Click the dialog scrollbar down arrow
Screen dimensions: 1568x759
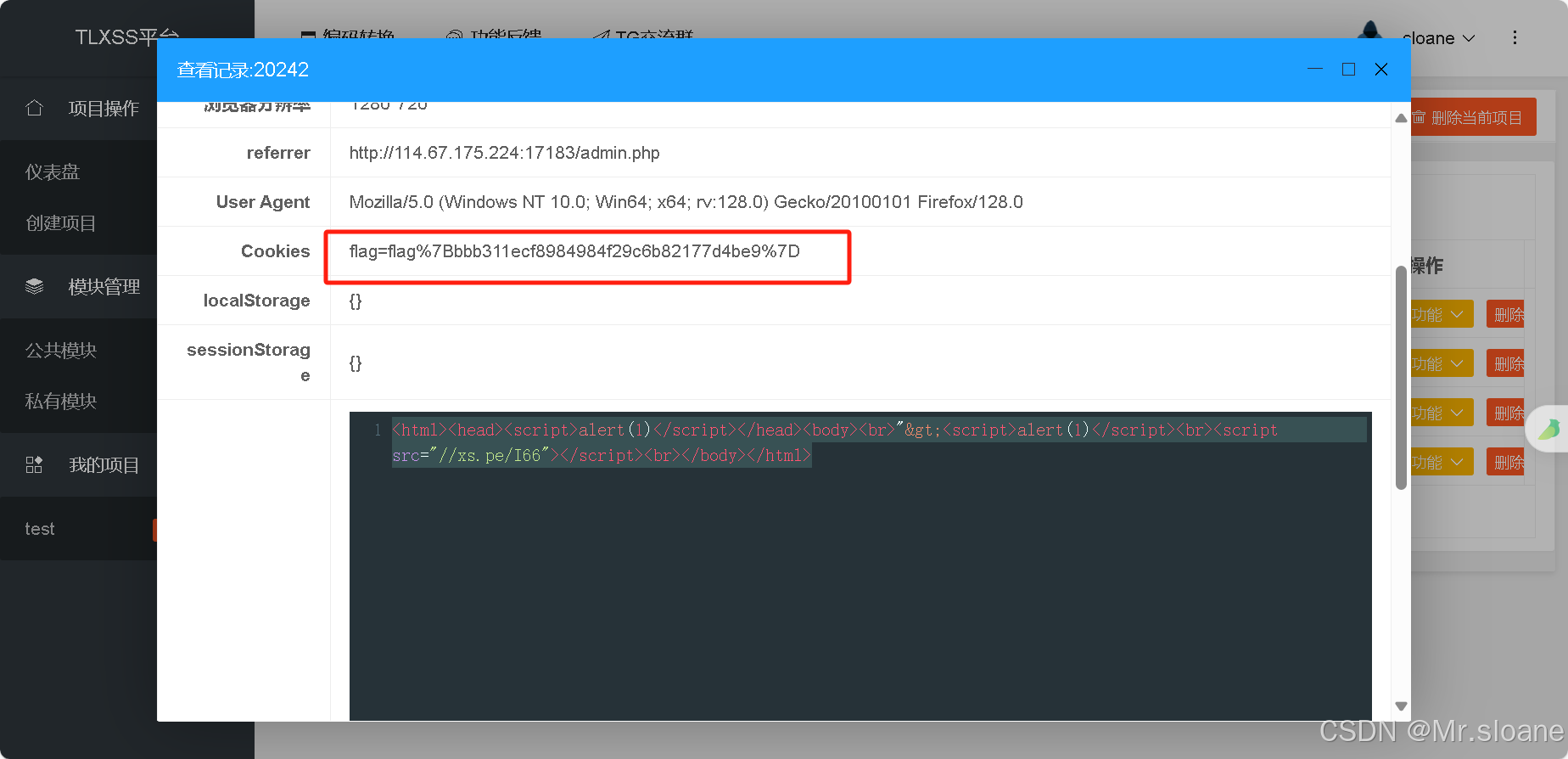pyautogui.click(x=1401, y=706)
